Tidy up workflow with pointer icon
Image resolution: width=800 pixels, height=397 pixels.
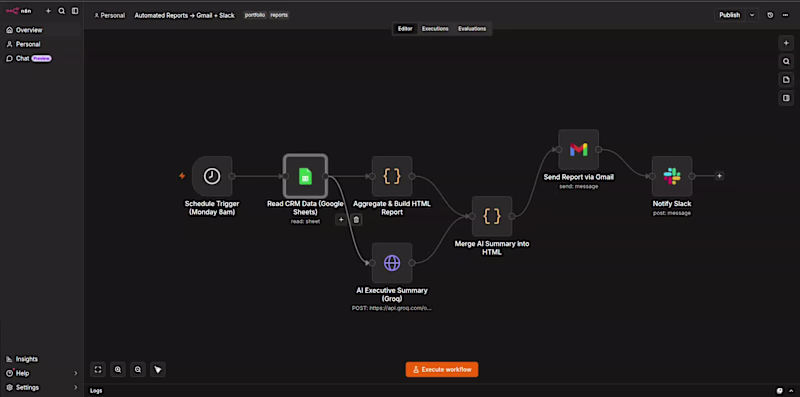coord(158,369)
